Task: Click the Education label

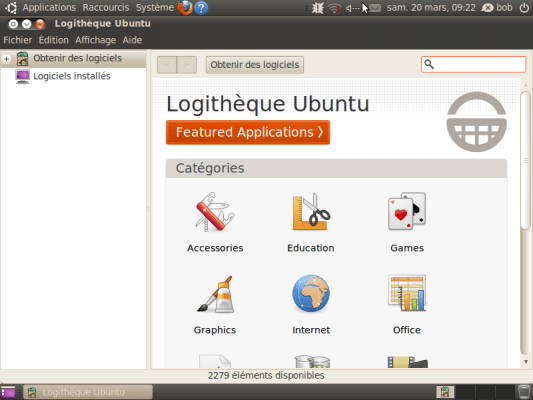Action: click(311, 248)
